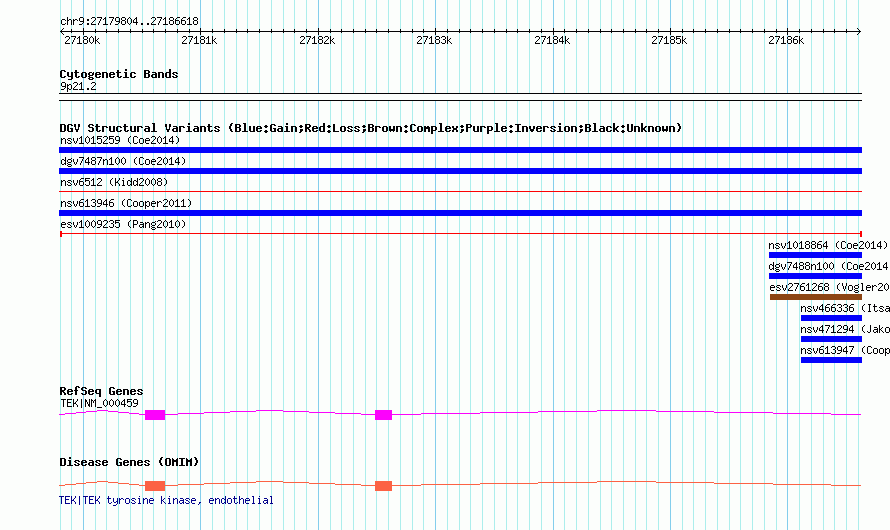Click the 27182k ruler tick label
This screenshot has width=890, height=530.
(317, 40)
